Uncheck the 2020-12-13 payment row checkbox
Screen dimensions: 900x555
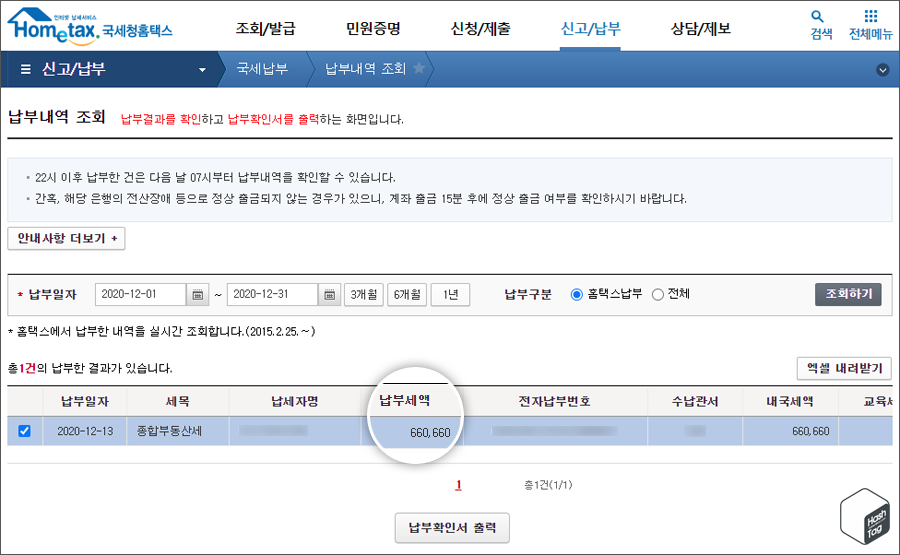click(24, 430)
